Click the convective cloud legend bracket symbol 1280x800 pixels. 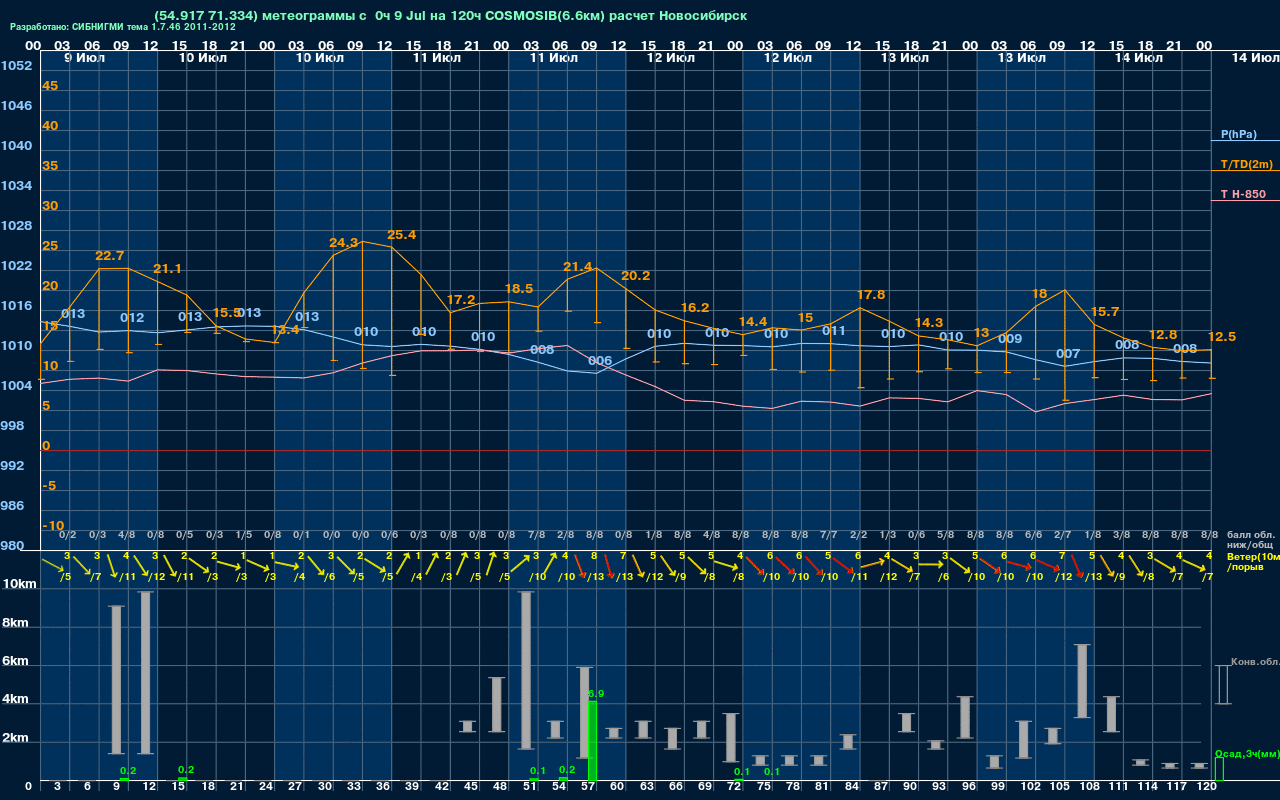[x=1222, y=685]
